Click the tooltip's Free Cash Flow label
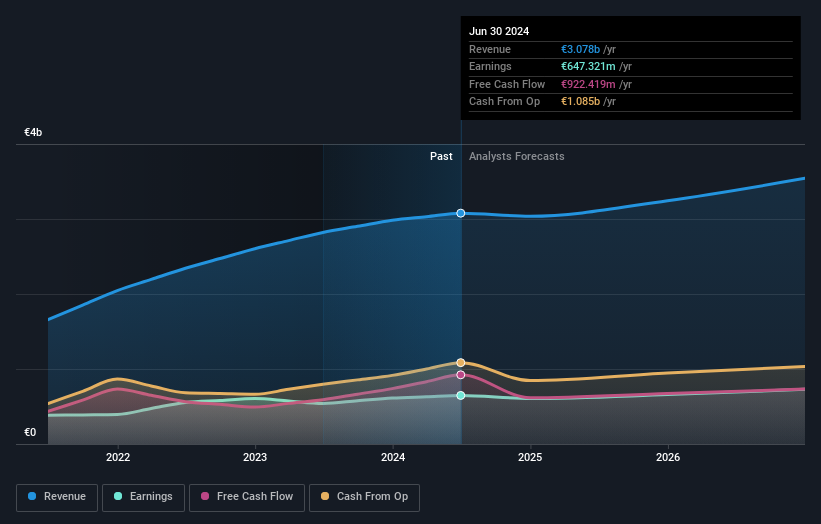Image resolution: width=821 pixels, height=524 pixels. click(x=507, y=84)
